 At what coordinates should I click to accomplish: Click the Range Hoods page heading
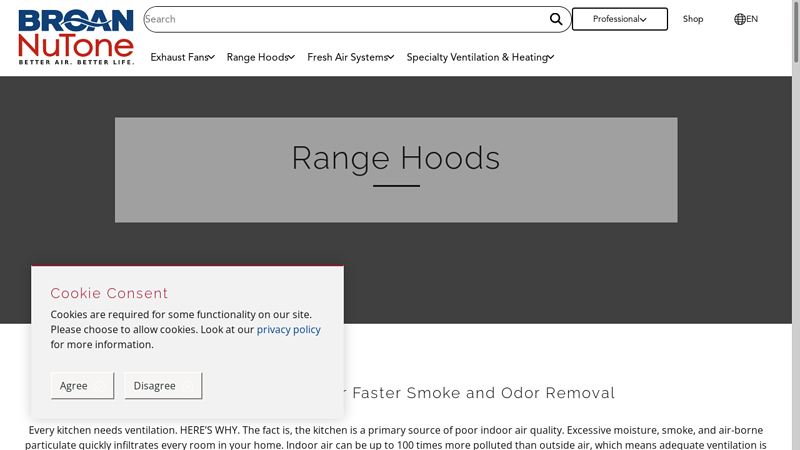pos(396,158)
